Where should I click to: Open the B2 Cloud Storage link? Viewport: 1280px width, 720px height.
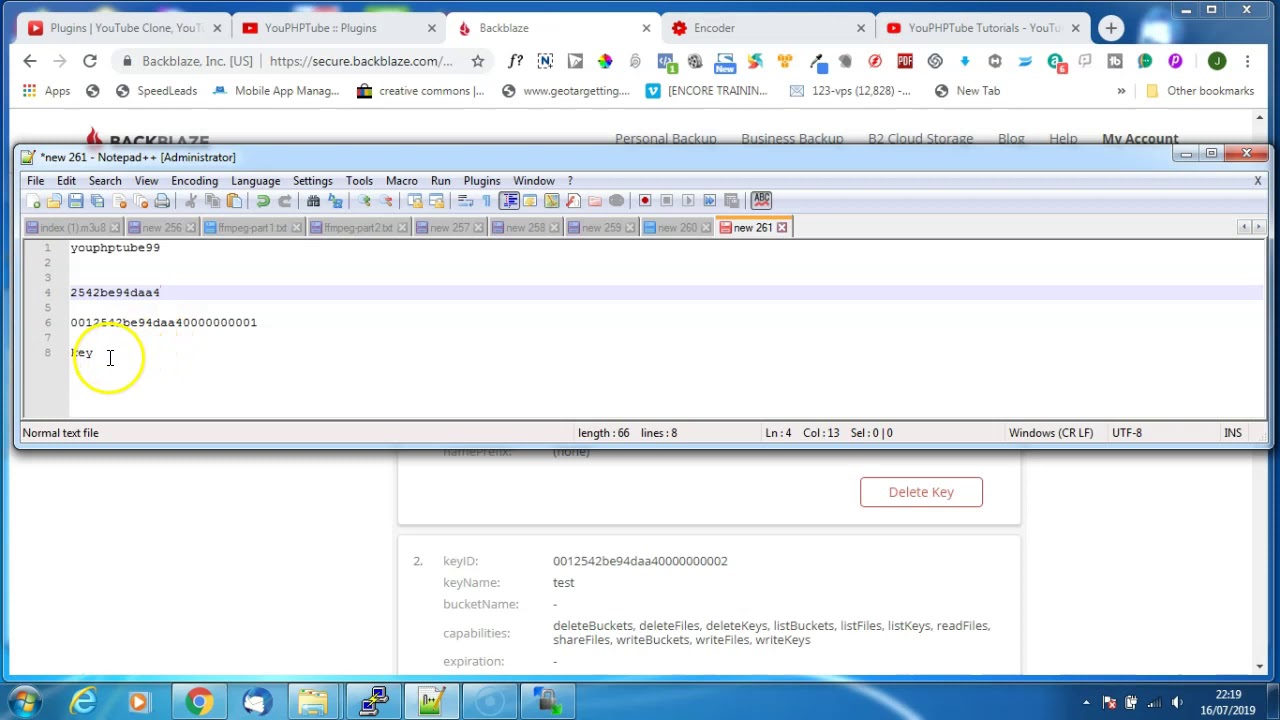pyautogui.click(x=920, y=139)
